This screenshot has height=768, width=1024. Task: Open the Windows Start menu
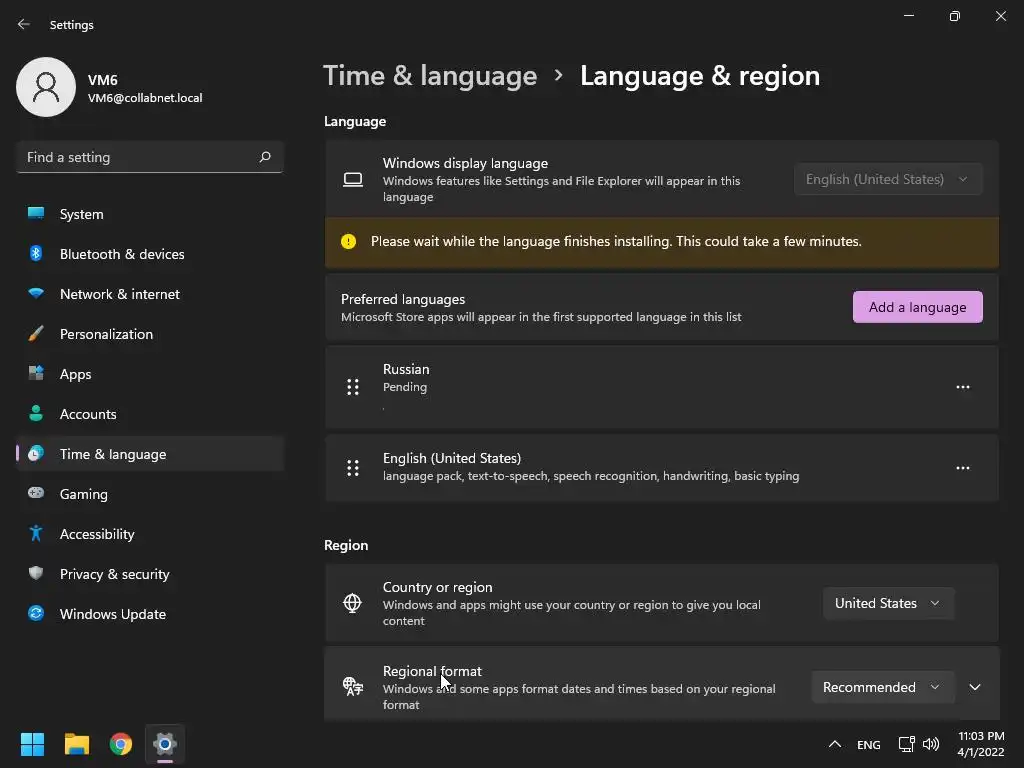[x=32, y=744]
